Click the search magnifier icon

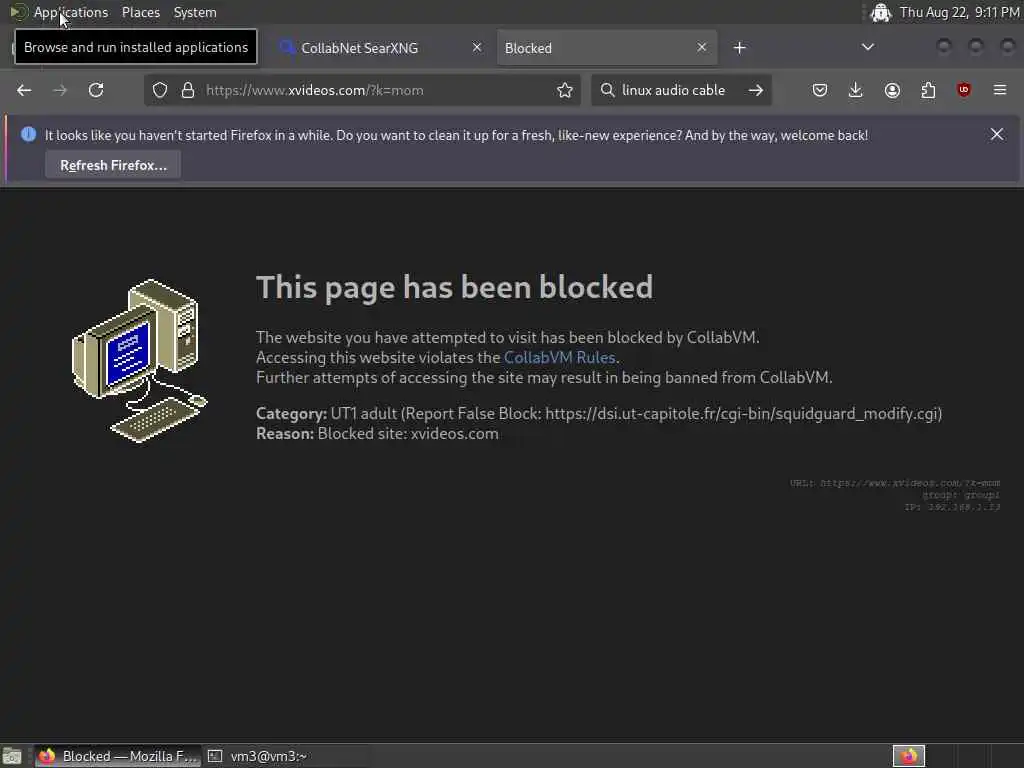point(607,90)
